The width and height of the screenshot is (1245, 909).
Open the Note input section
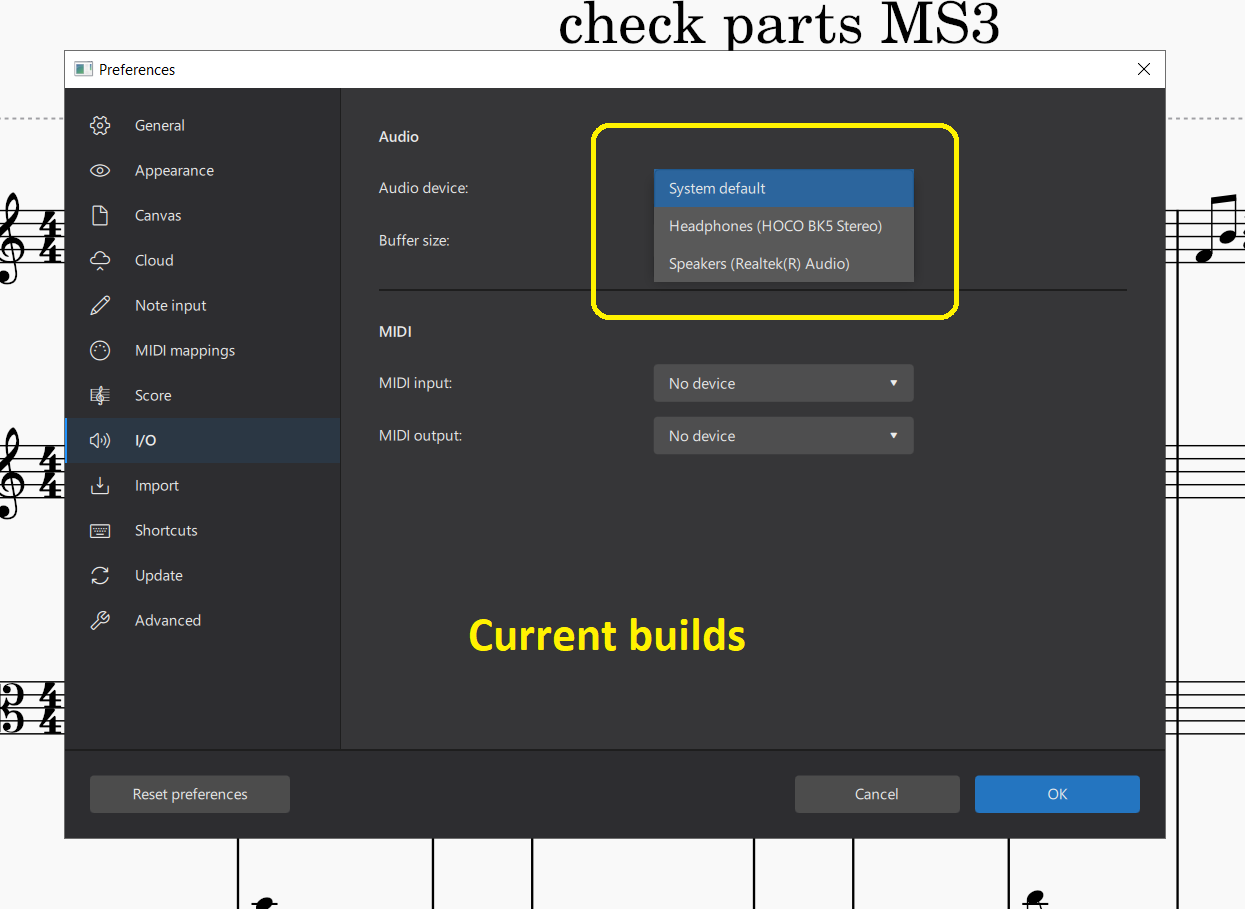point(203,305)
